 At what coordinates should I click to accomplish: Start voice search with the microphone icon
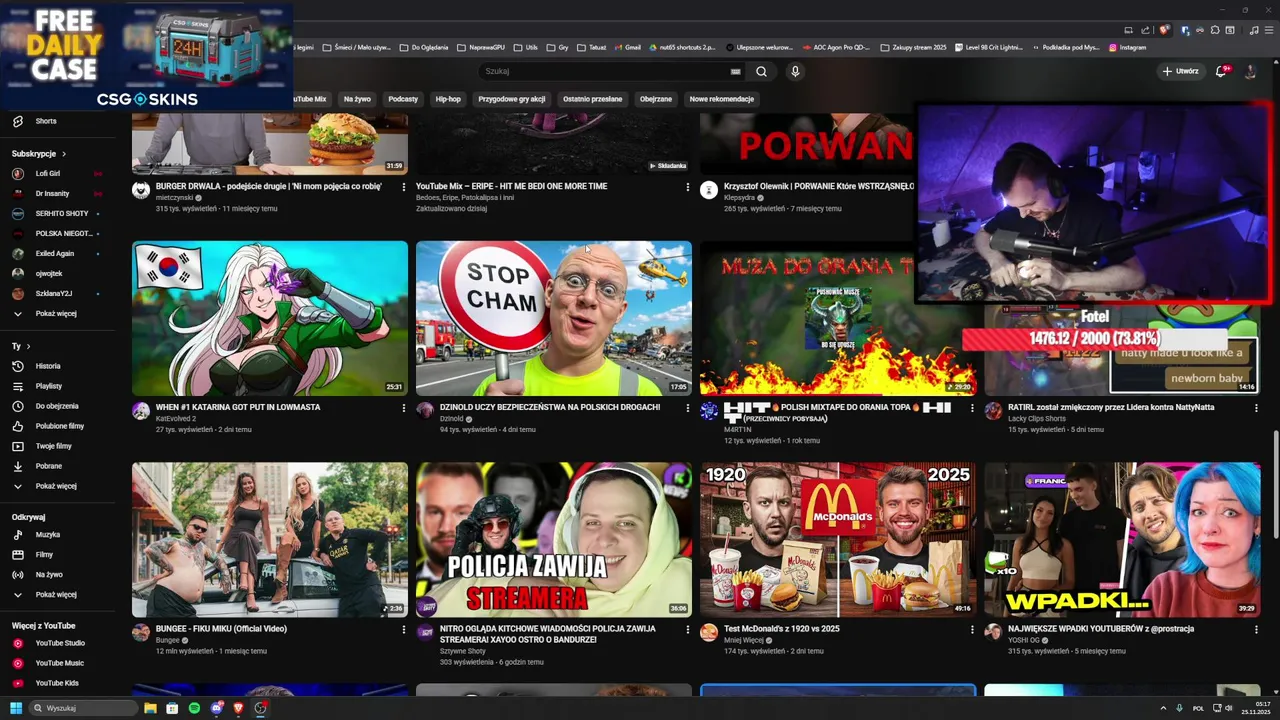tap(795, 72)
